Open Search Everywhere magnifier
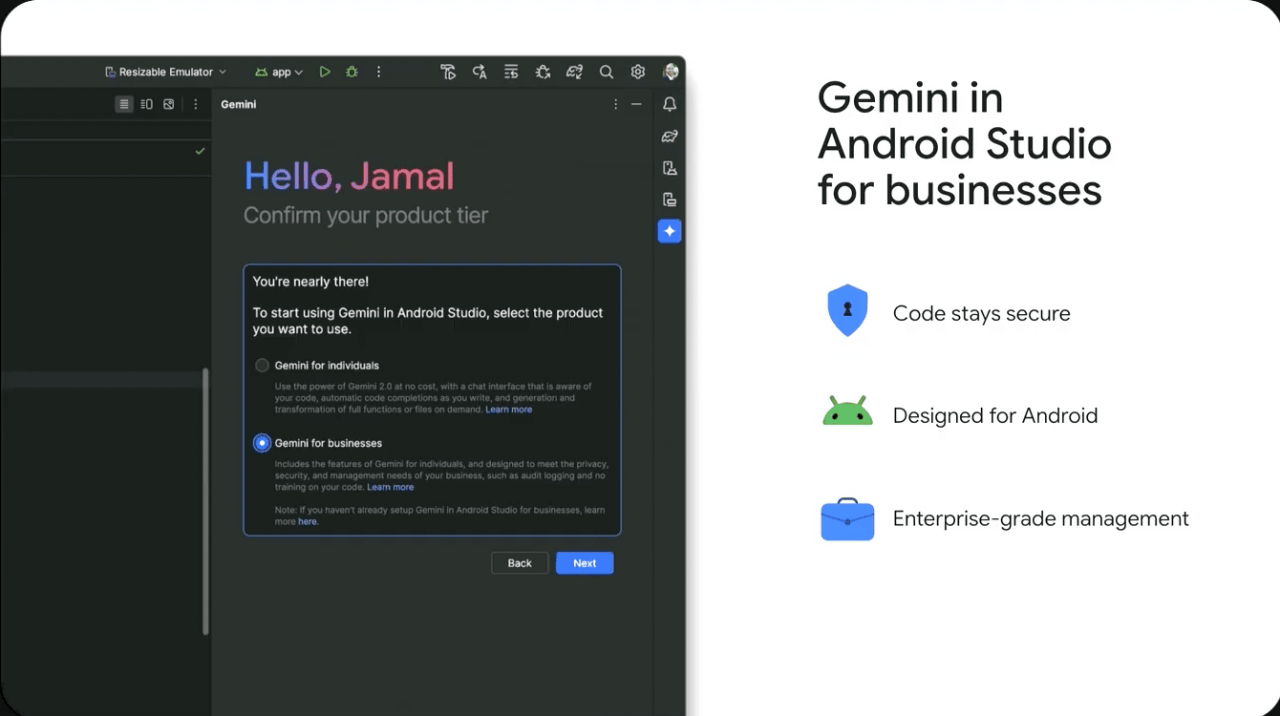The image size is (1280, 716). click(606, 72)
